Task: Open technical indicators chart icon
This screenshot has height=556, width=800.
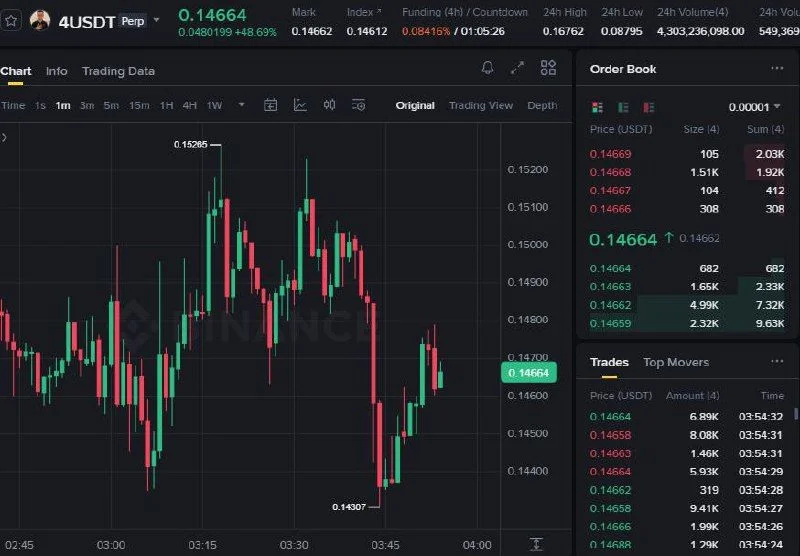Action: pyautogui.click(x=300, y=105)
